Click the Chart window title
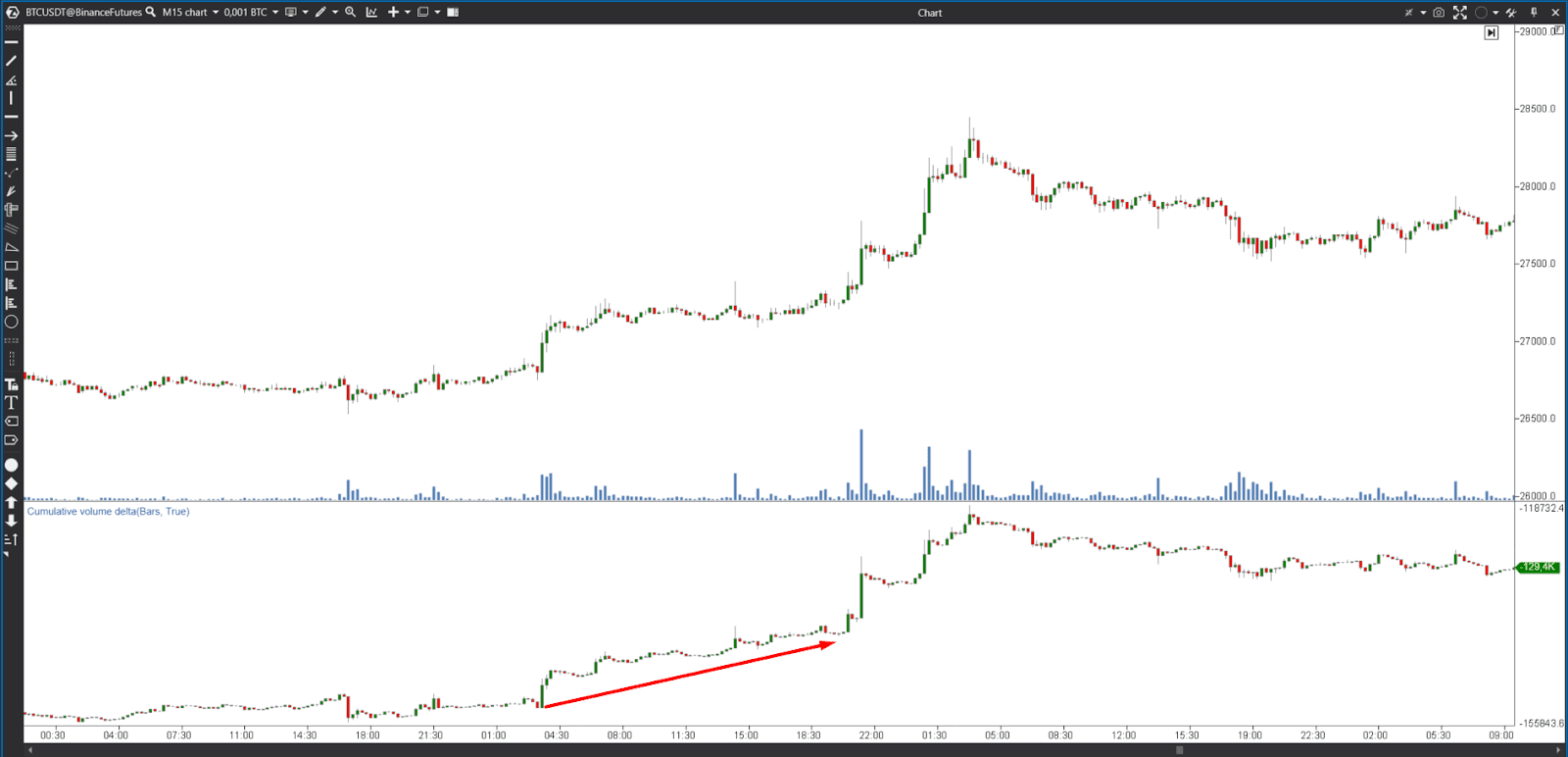The height and width of the screenshot is (757, 1568). [930, 13]
